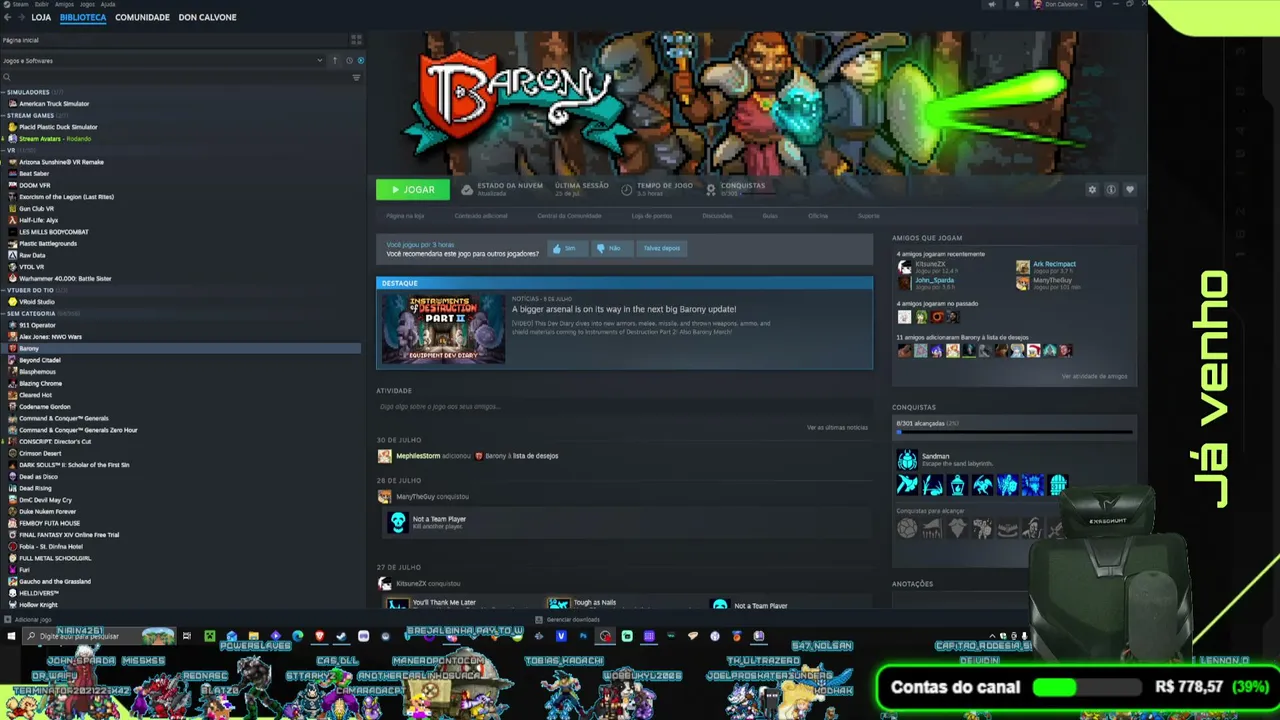Open Ark Recimpact friend avatar

coord(1022,266)
